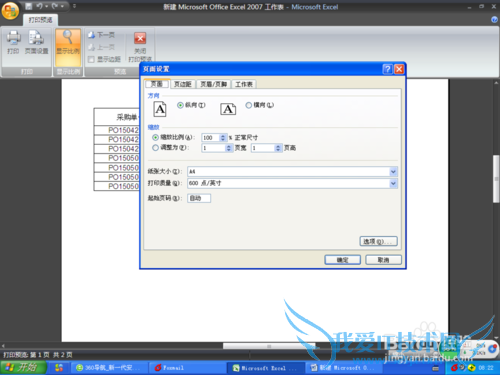The height and width of the screenshot is (375, 500).
Task: Click the Undo arrow in title bar
Action: (40, 6)
